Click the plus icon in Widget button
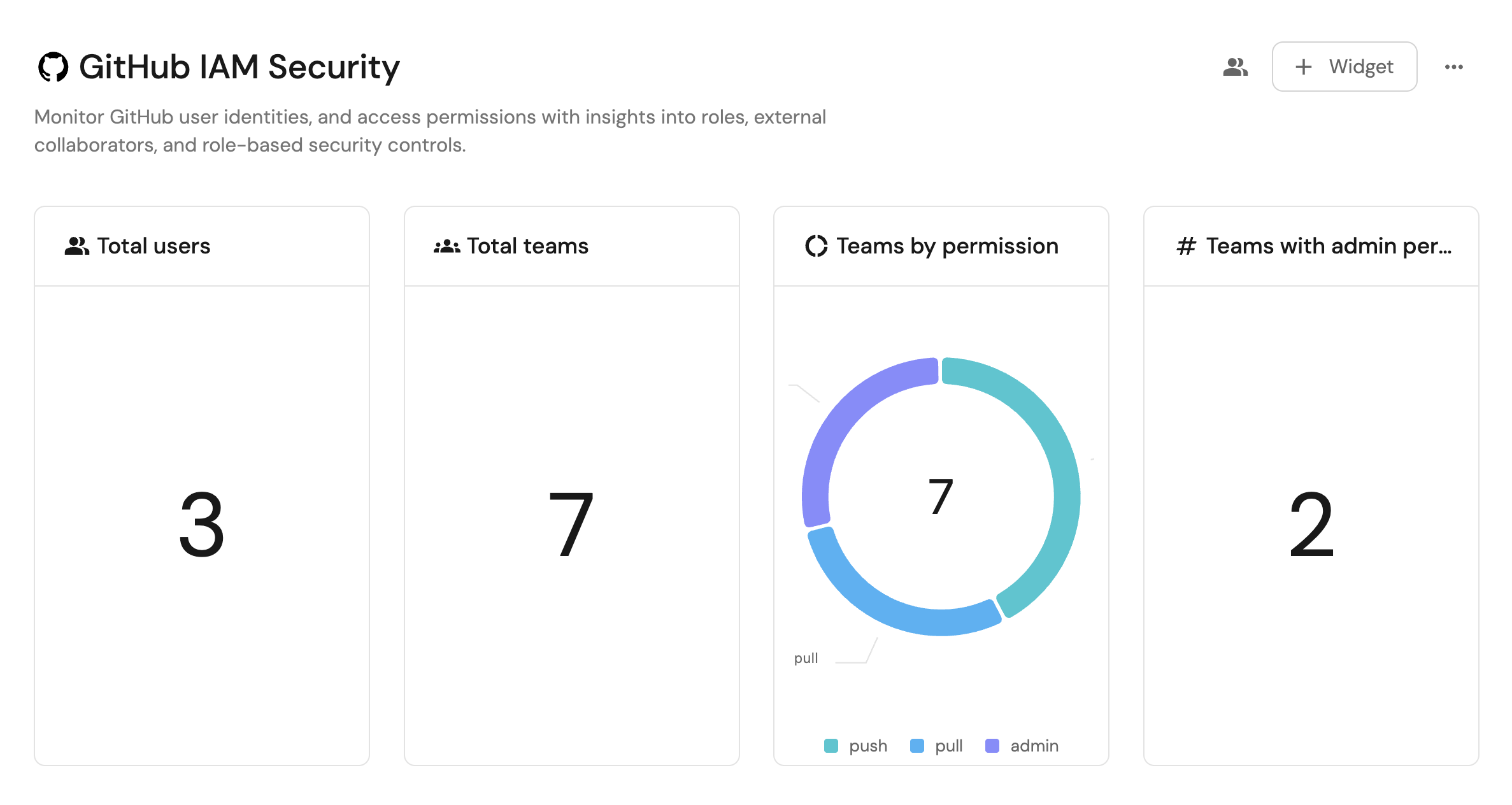The image size is (1512, 805). (x=1303, y=67)
